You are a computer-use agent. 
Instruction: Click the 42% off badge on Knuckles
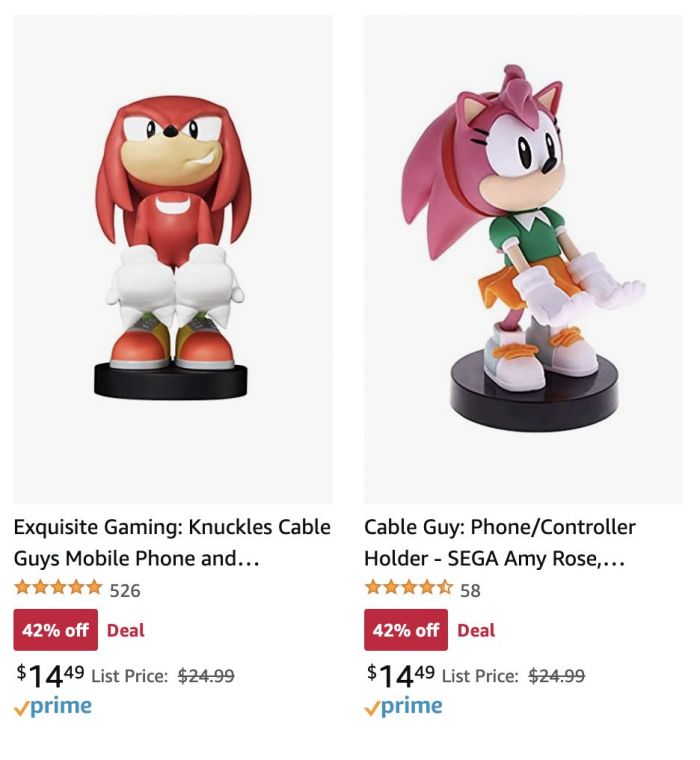click(x=56, y=630)
